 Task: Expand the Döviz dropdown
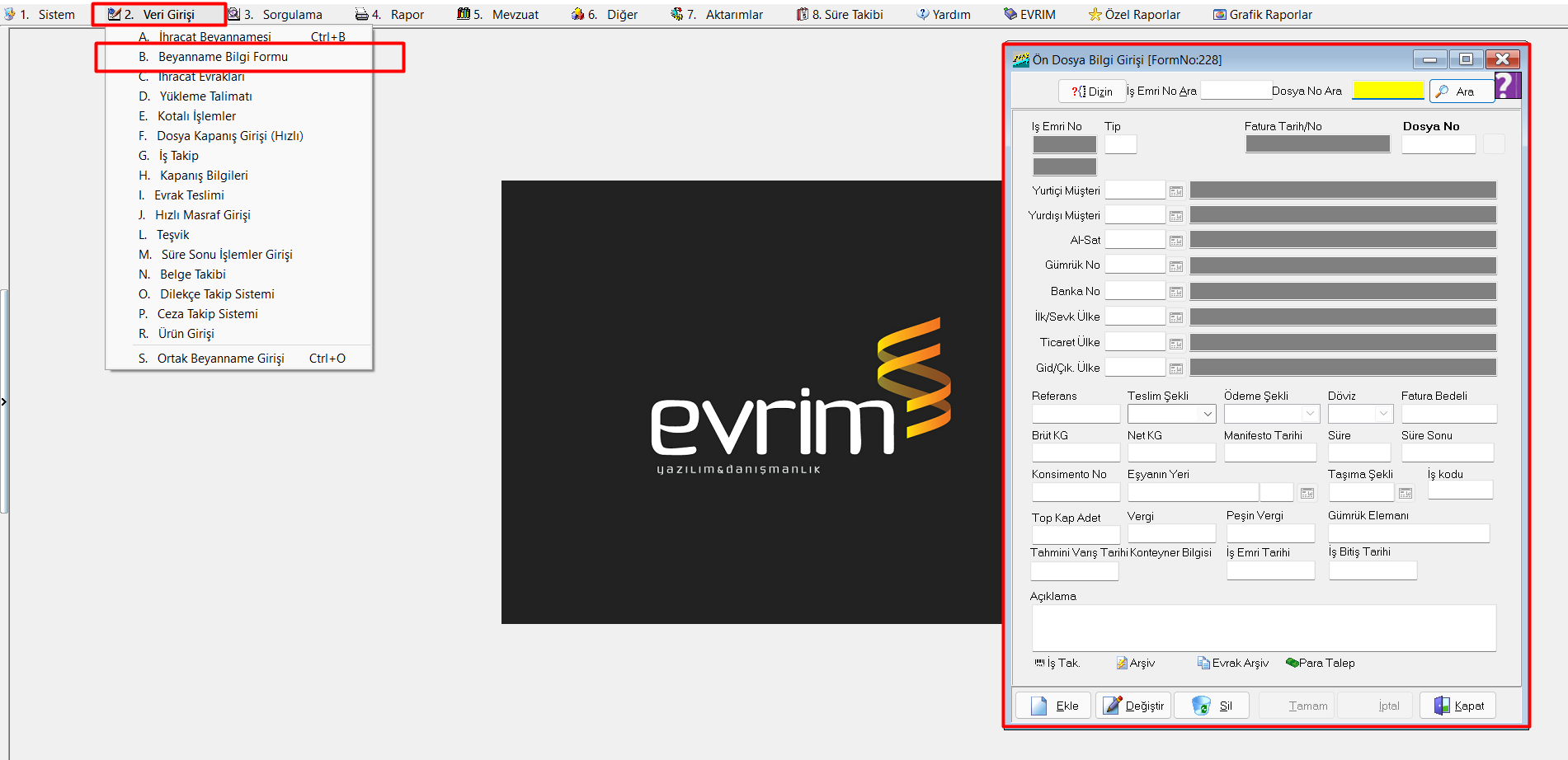tap(1383, 414)
